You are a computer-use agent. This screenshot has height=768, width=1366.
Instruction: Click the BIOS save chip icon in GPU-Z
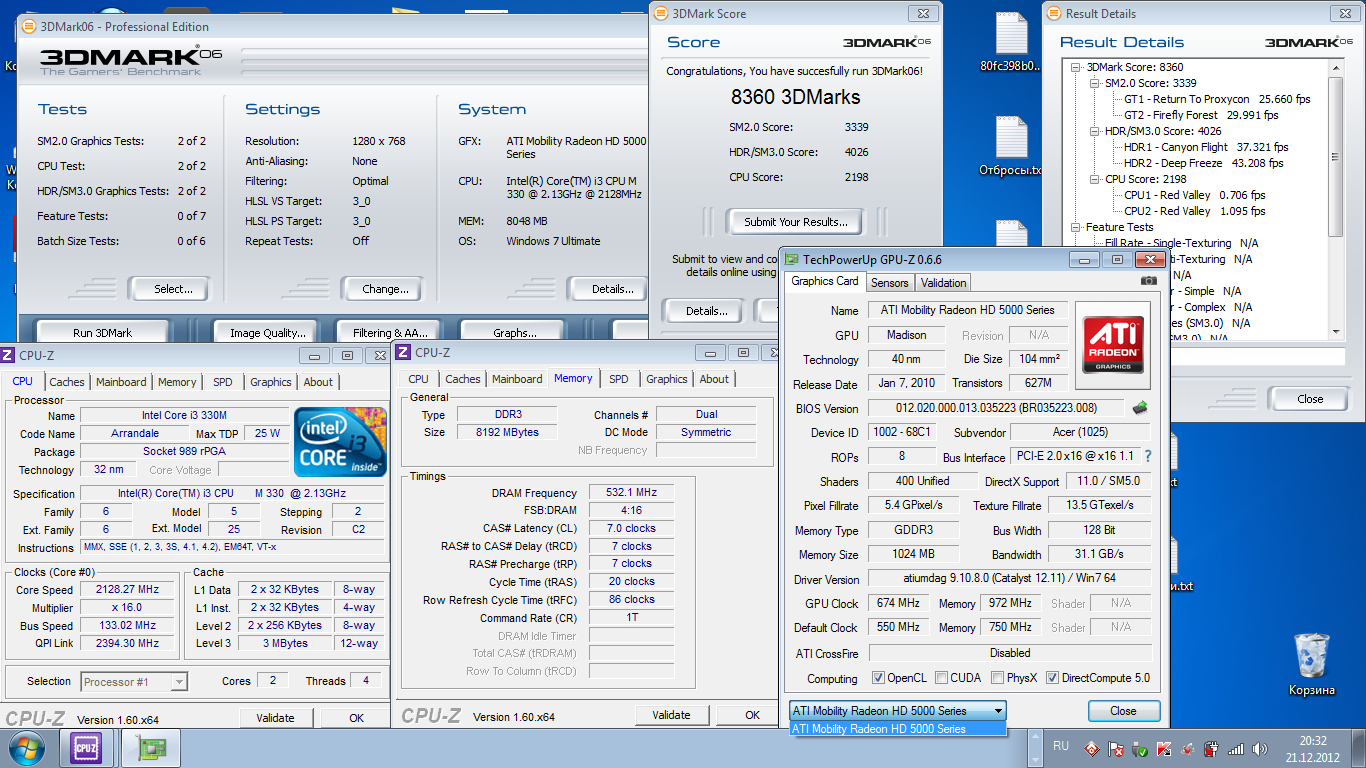(x=1140, y=408)
